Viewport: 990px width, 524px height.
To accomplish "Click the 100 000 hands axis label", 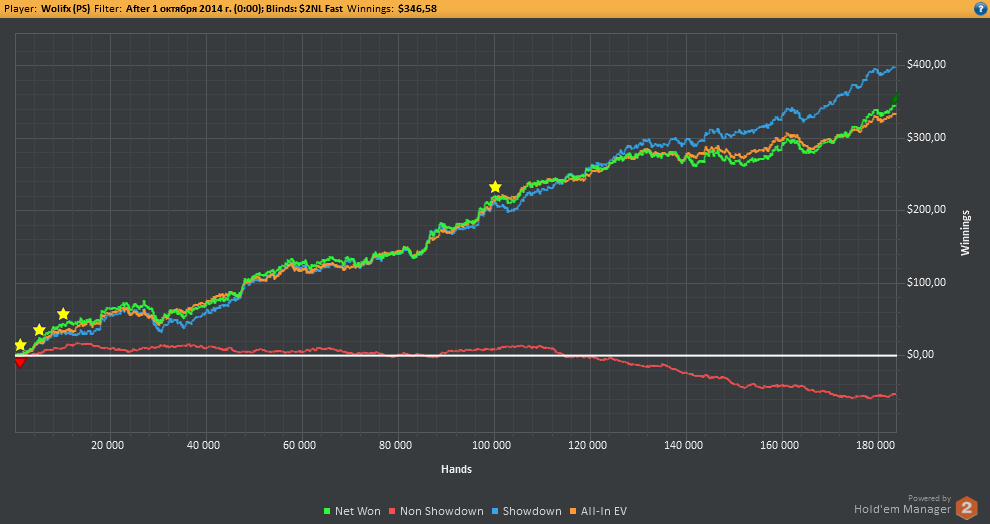I will [492, 445].
